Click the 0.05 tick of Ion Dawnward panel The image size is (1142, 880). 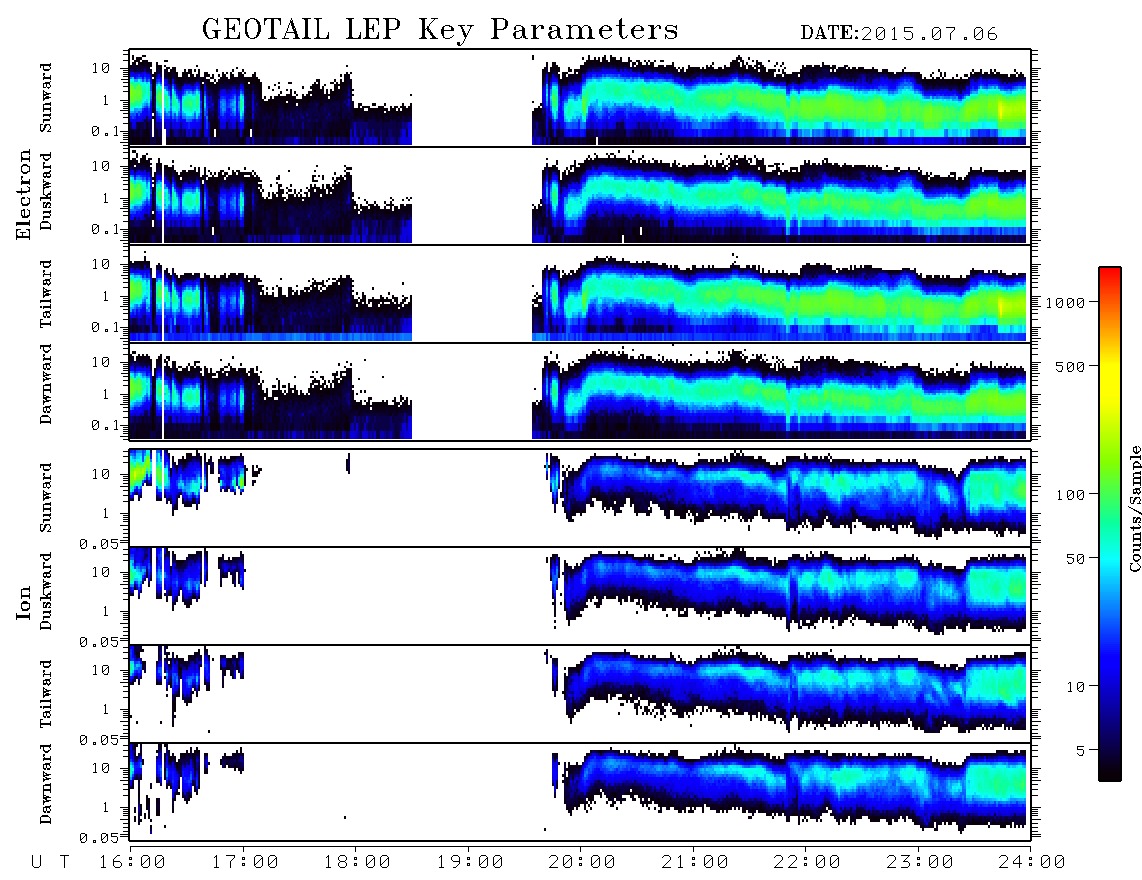click(99, 838)
